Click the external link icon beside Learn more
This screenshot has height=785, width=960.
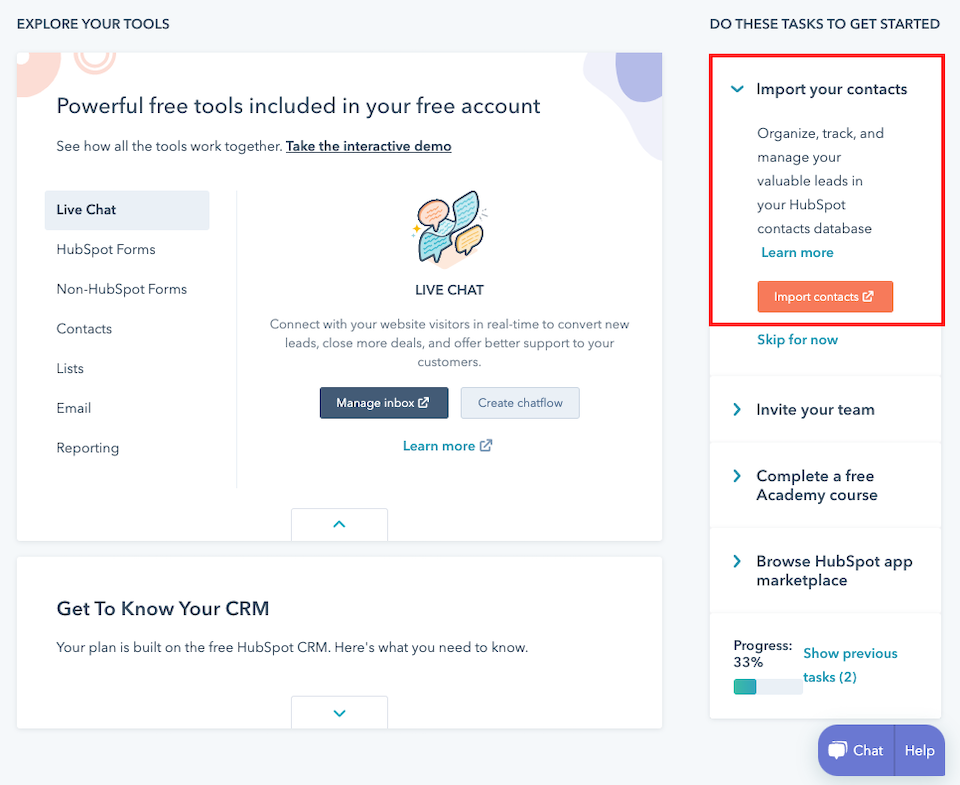pos(488,445)
